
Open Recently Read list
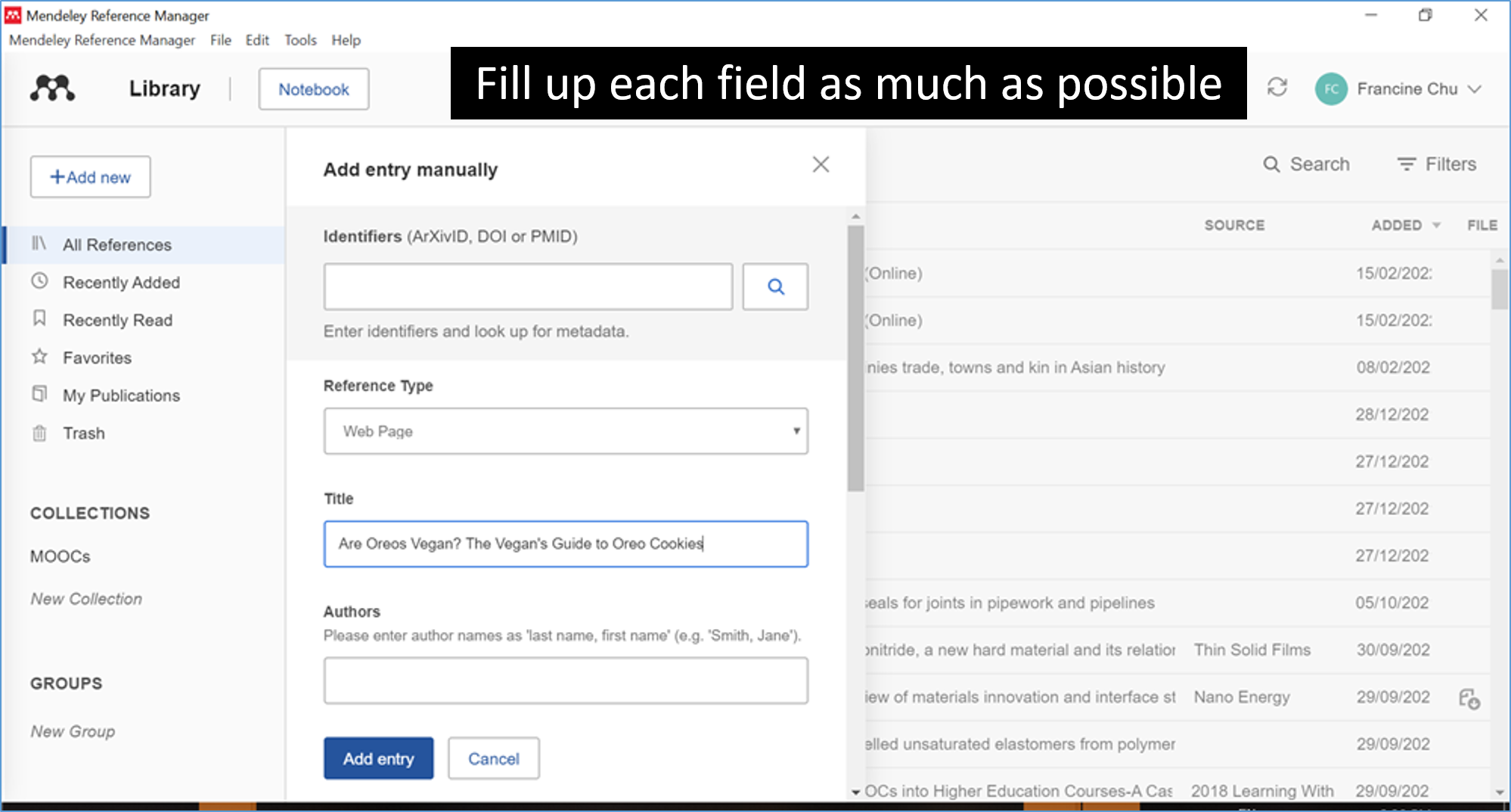pyautogui.click(x=117, y=320)
